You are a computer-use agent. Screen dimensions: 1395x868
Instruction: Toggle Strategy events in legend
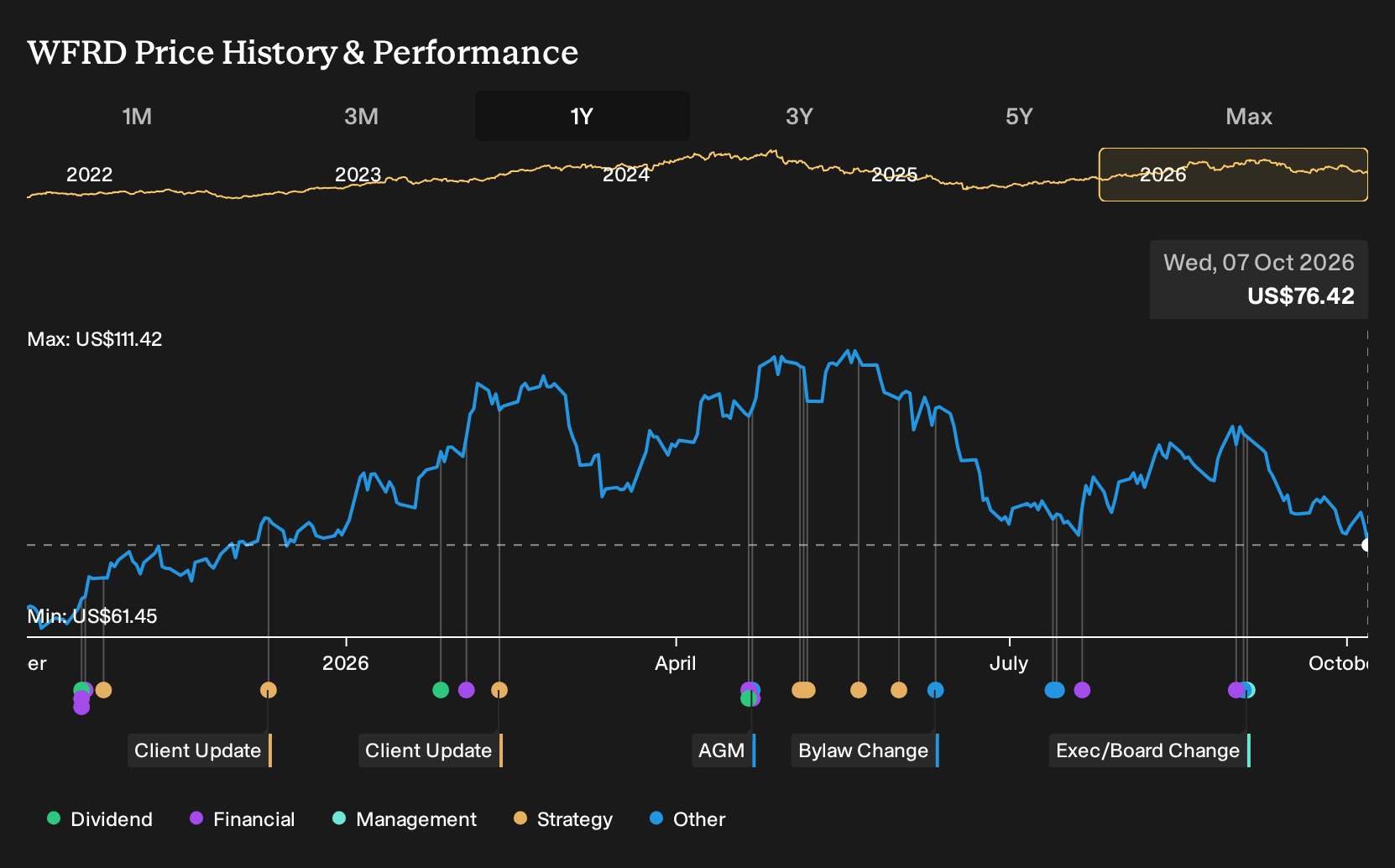pyautogui.click(x=563, y=819)
